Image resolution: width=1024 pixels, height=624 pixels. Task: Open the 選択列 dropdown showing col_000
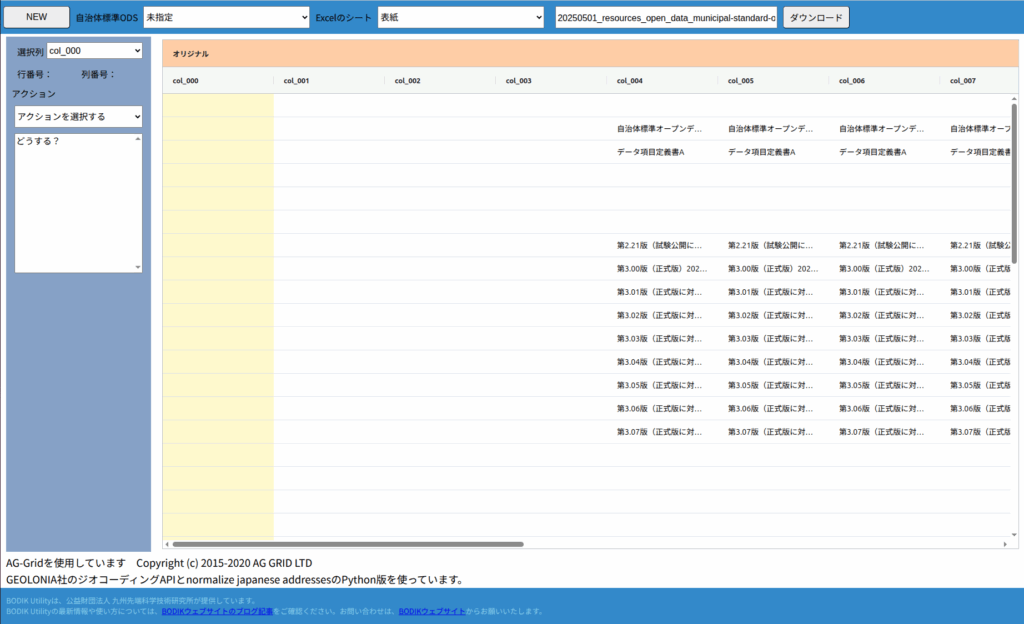click(x=94, y=51)
